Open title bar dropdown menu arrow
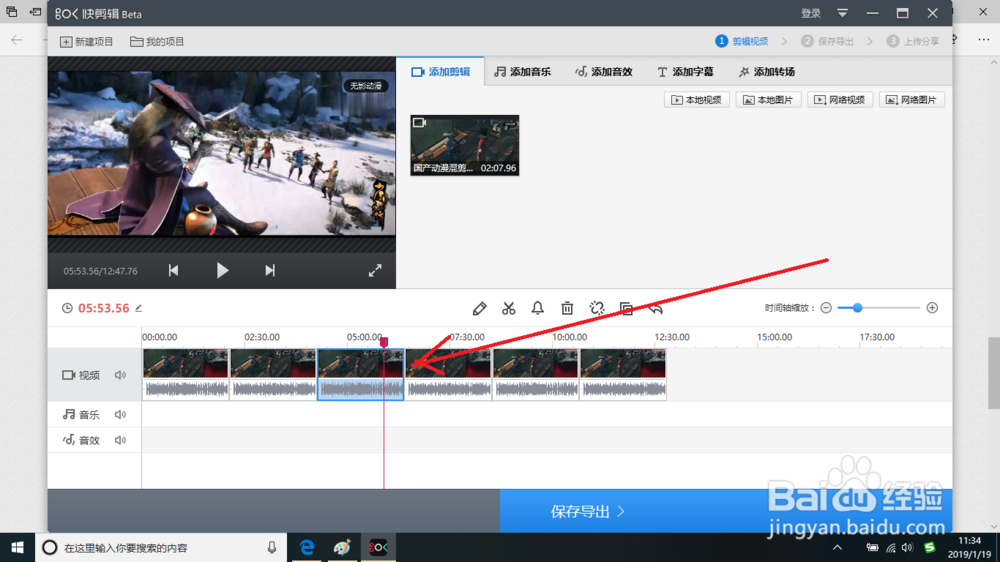Screen dimensions: 1000x562 (x=842, y=13)
